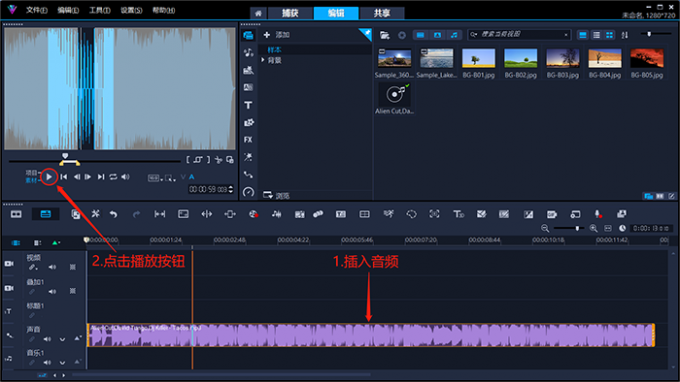Switch to Storyboard view
Viewport: 680px width, 382px height.
16,214
